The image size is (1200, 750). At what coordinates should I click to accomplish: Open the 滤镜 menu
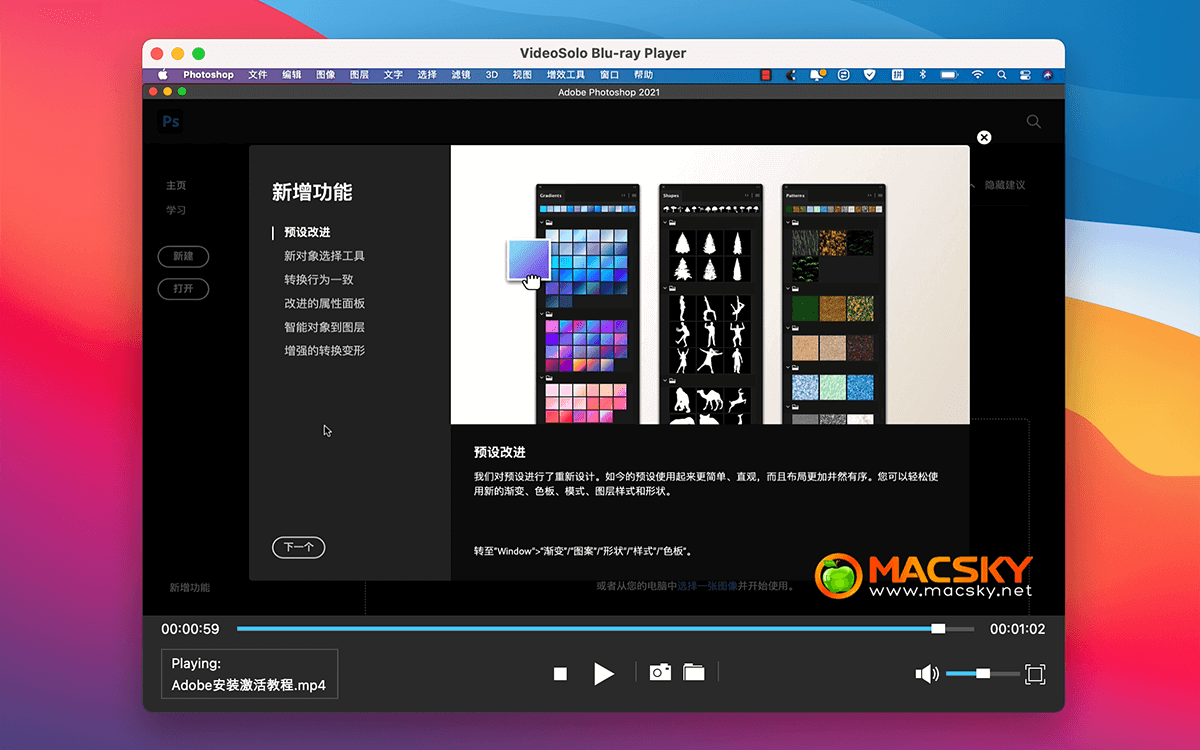(x=461, y=75)
